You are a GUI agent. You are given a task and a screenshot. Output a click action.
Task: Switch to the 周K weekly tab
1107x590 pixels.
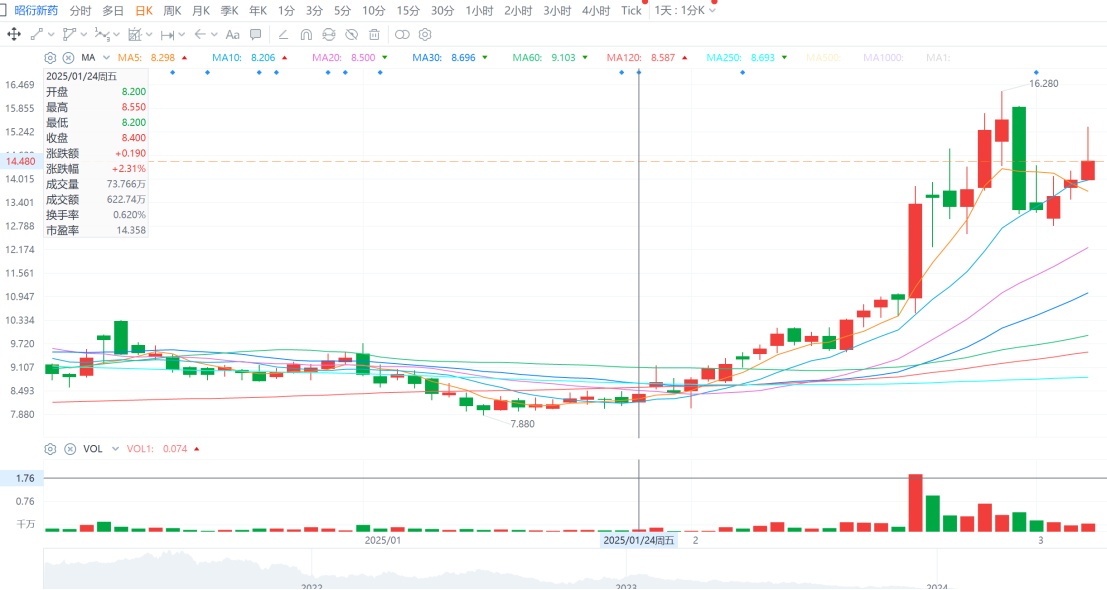[172, 10]
